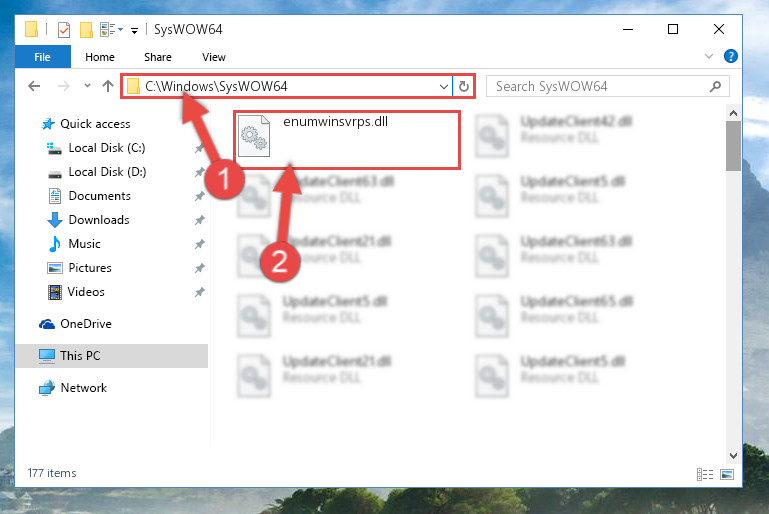Open Downloads in the navigation pane
Viewport: 769px width, 514px height.
99,220
